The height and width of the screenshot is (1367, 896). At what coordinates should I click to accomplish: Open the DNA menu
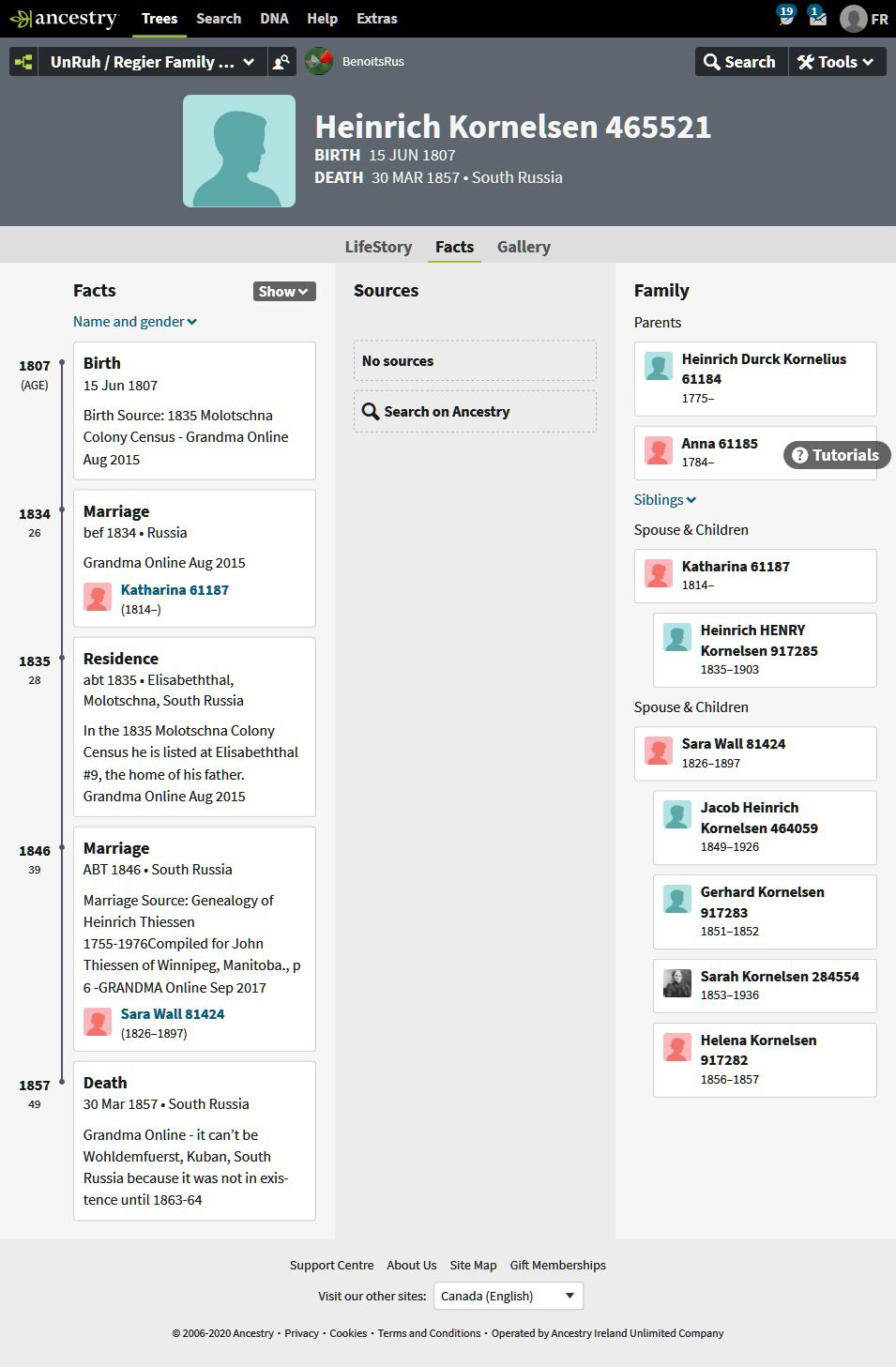274,19
